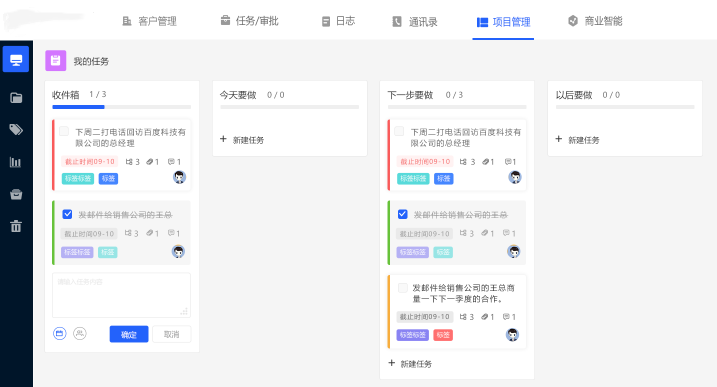Uncheck completed 发邮件 task in 收件箱
Image resolution: width=717 pixels, height=387 pixels.
point(67,214)
